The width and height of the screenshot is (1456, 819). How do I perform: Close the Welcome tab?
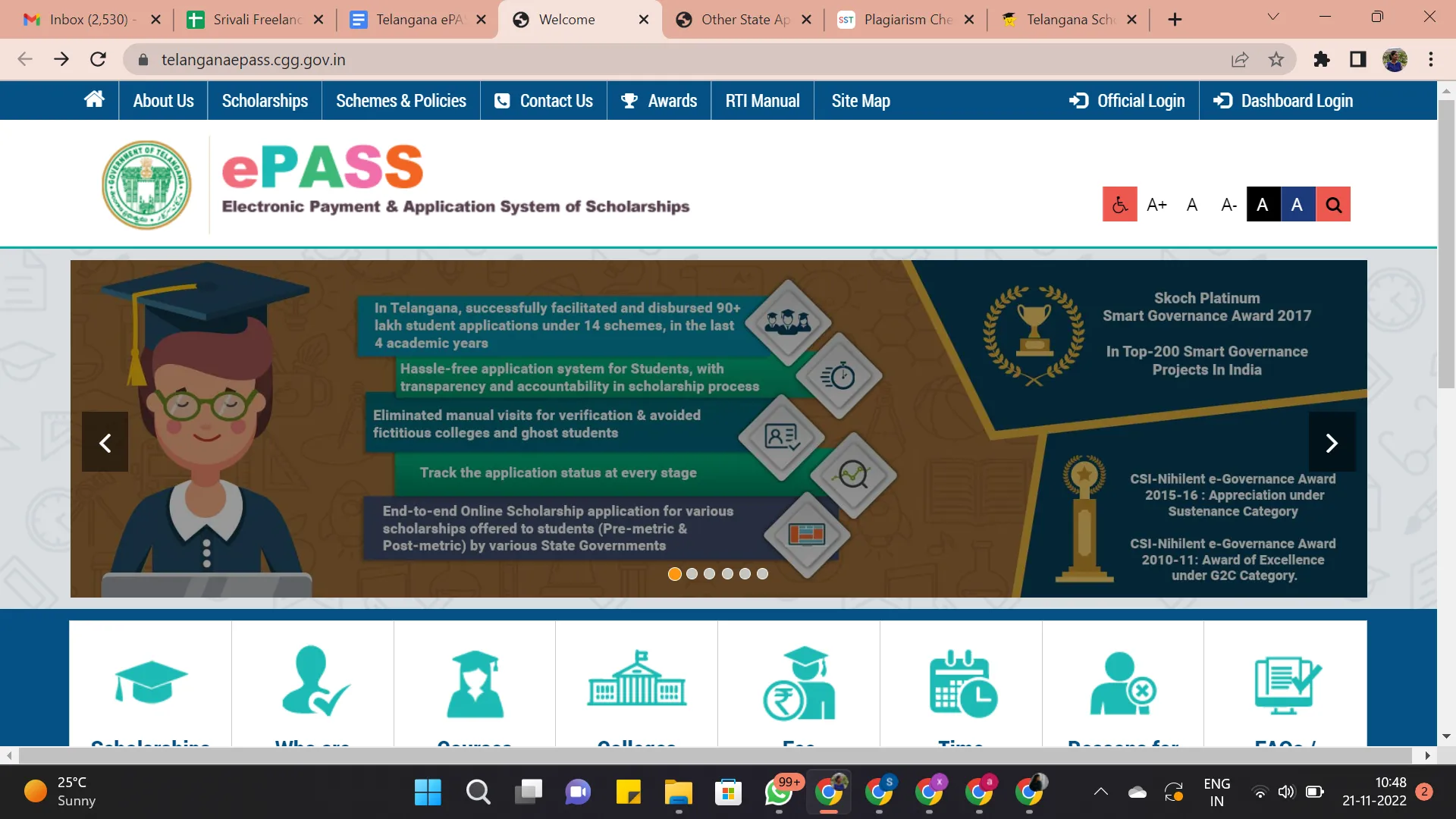click(x=644, y=20)
